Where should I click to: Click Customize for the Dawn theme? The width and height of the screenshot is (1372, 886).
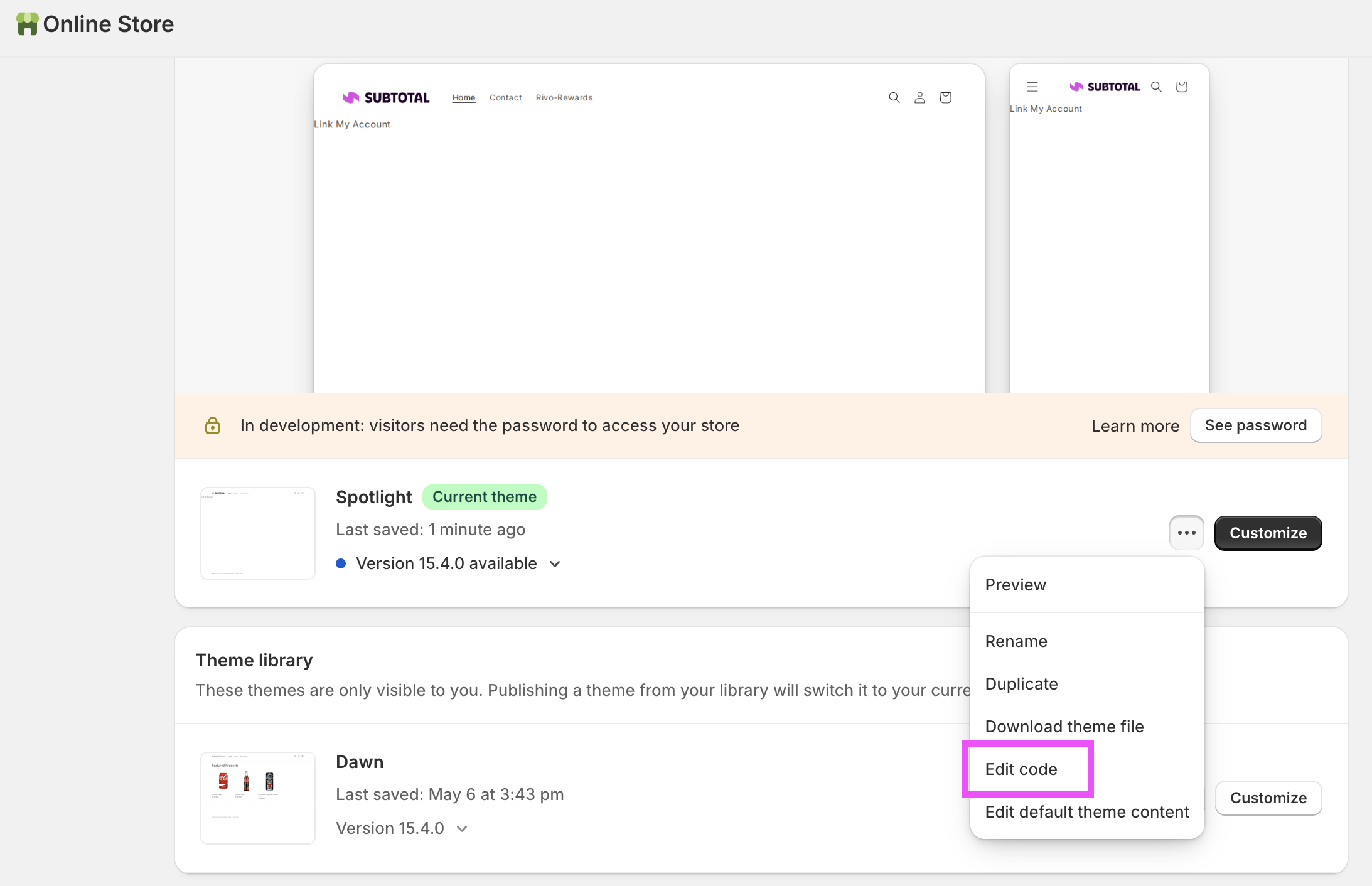1267,798
